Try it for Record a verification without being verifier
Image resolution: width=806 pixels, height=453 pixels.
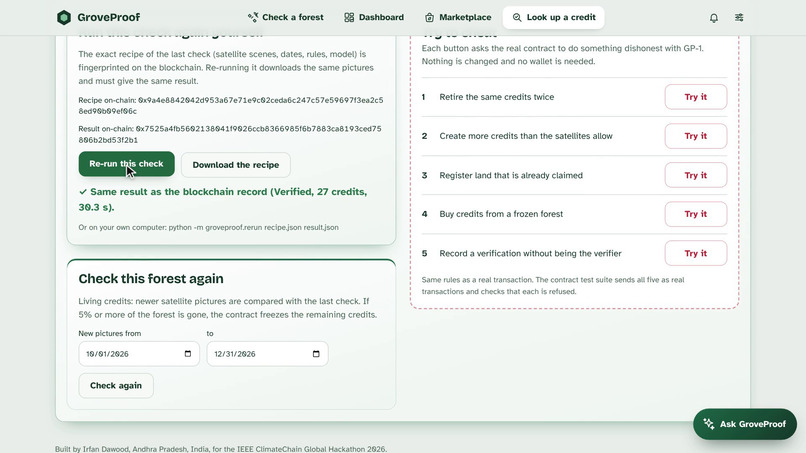coord(695,253)
